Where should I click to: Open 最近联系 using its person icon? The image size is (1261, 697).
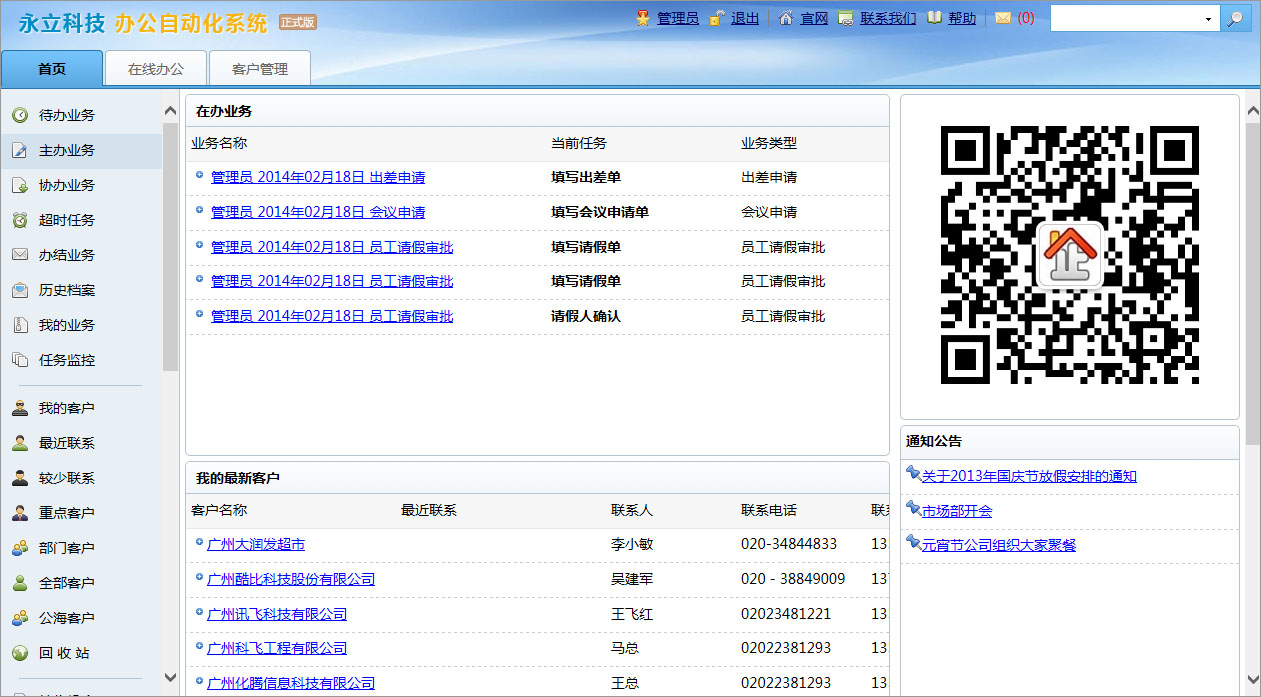click(x=20, y=443)
